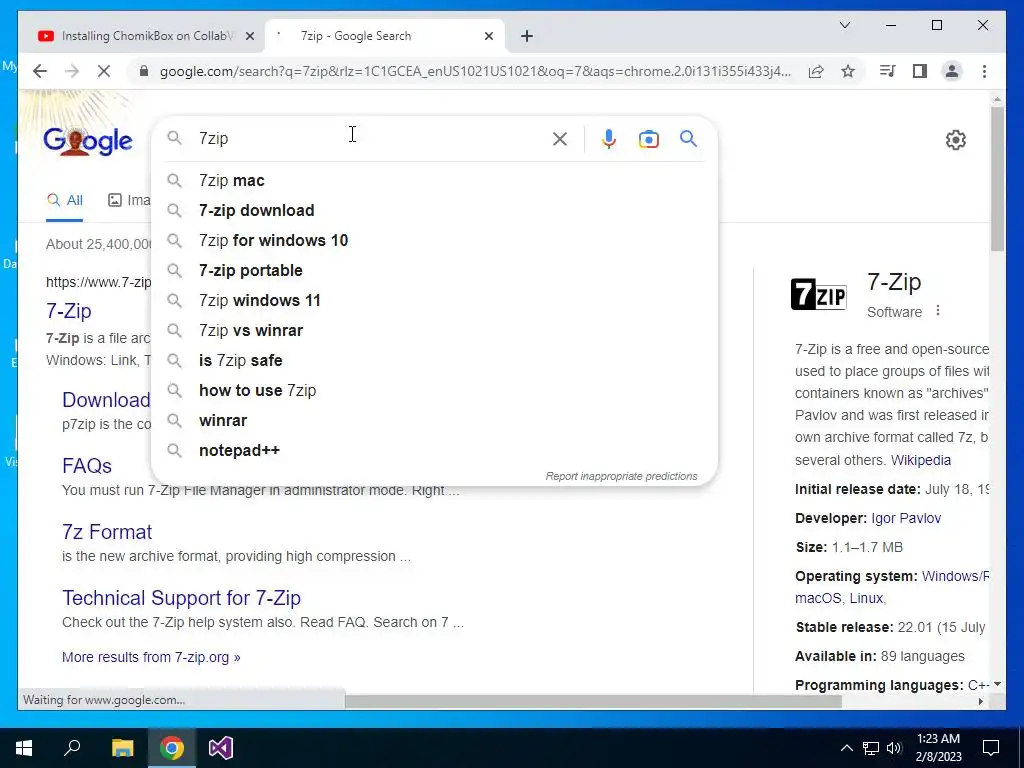Open the taskbar clock showing 1:23 AM
The width and height of the screenshot is (1024, 768).
pyautogui.click(x=938, y=748)
